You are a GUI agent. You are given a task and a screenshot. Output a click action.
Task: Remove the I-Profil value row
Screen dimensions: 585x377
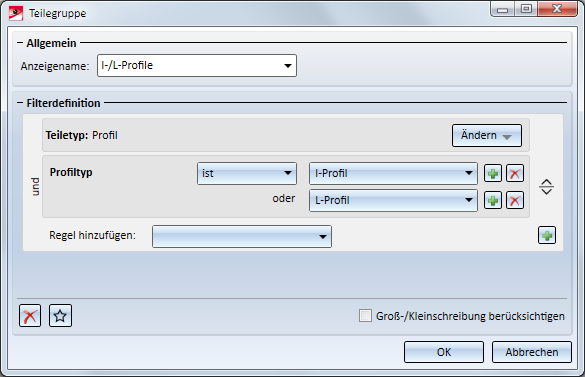(515, 174)
